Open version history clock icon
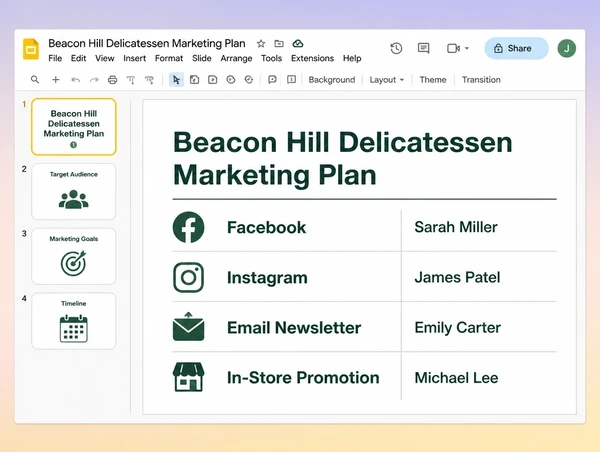The height and width of the screenshot is (452, 600). pos(396,48)
